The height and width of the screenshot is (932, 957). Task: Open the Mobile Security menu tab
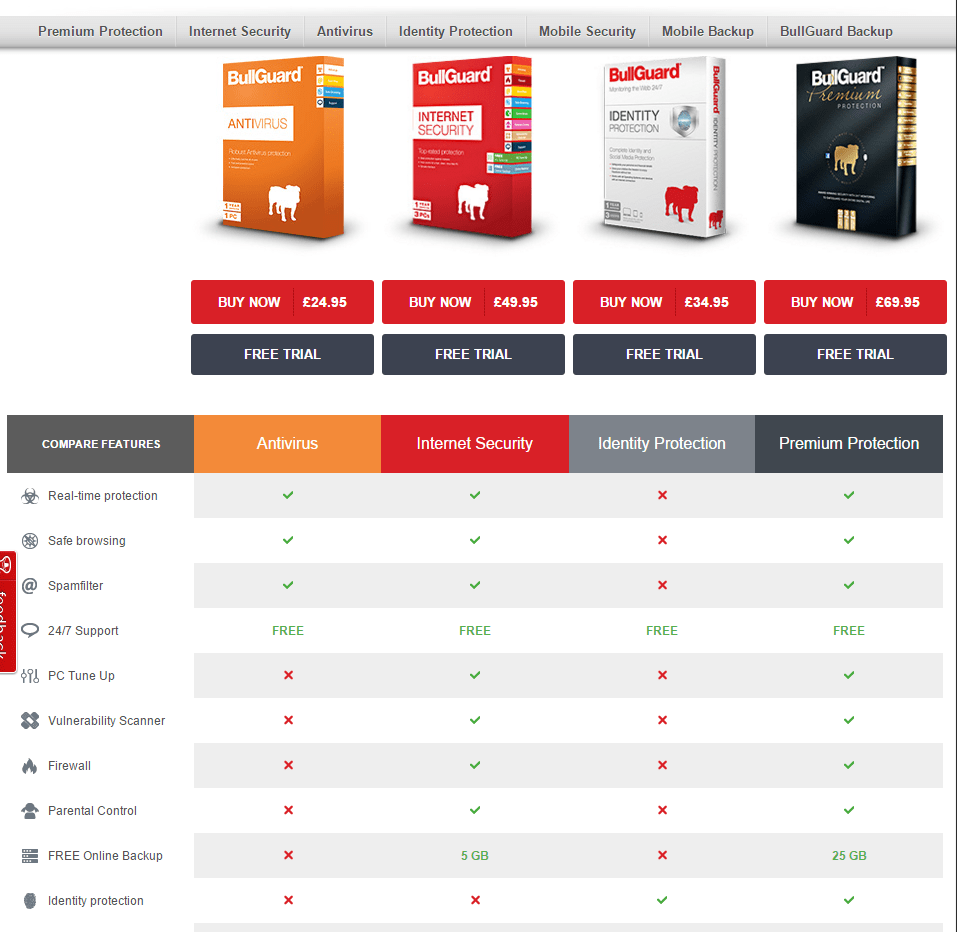pyautogui.click(x=587, y=31)
